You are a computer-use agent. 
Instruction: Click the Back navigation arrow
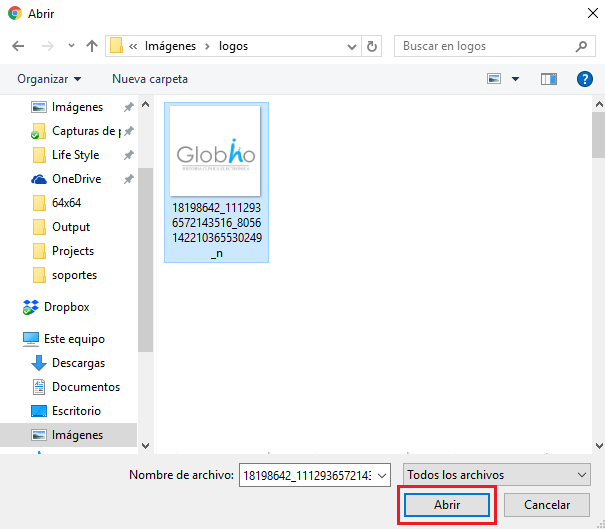coord(18,46)
